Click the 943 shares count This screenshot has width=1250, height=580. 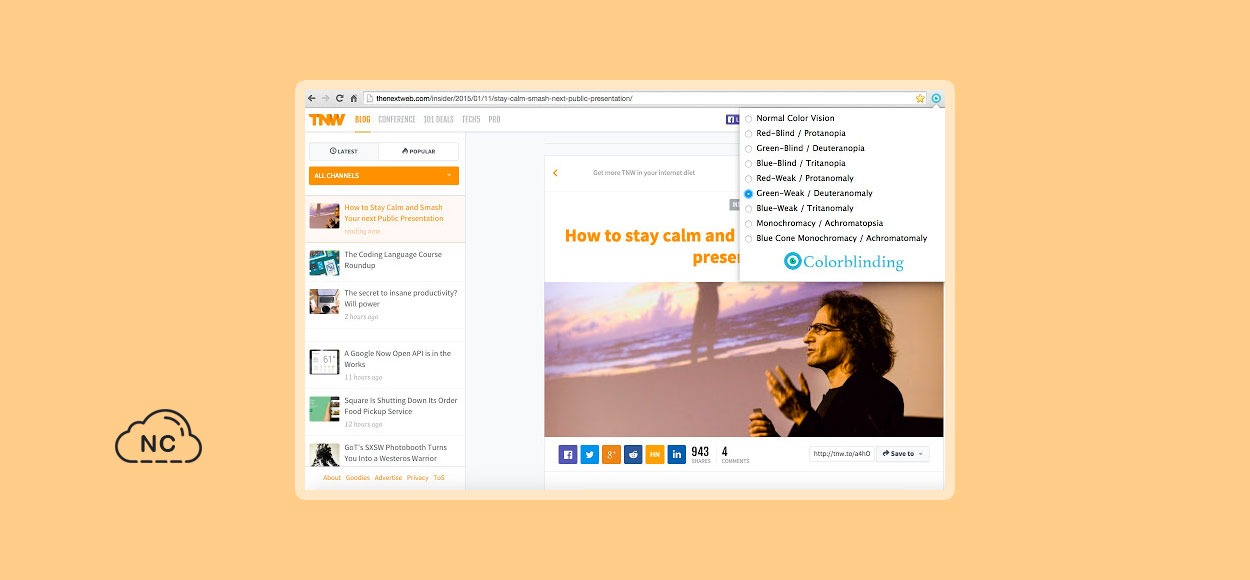[700, 455]
